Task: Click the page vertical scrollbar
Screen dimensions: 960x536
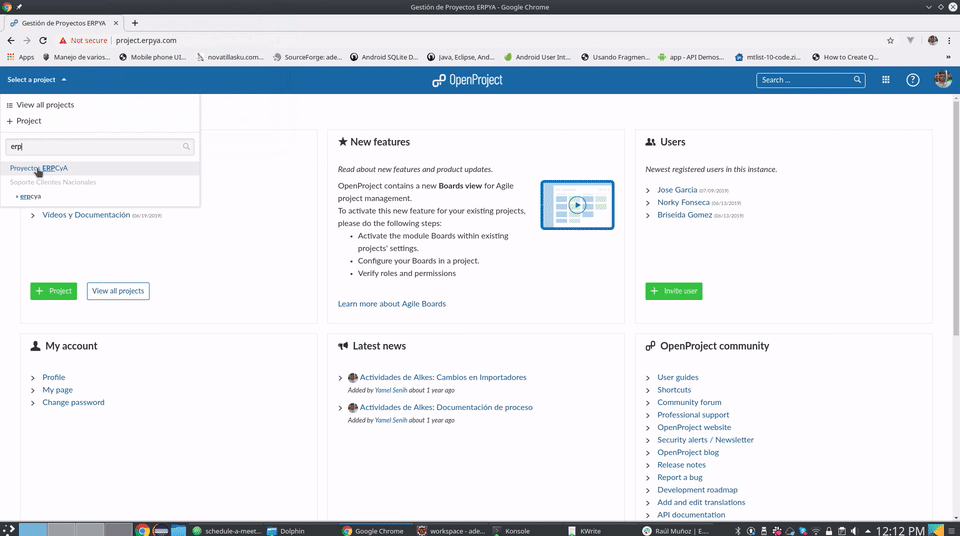Action: (956, 217)
